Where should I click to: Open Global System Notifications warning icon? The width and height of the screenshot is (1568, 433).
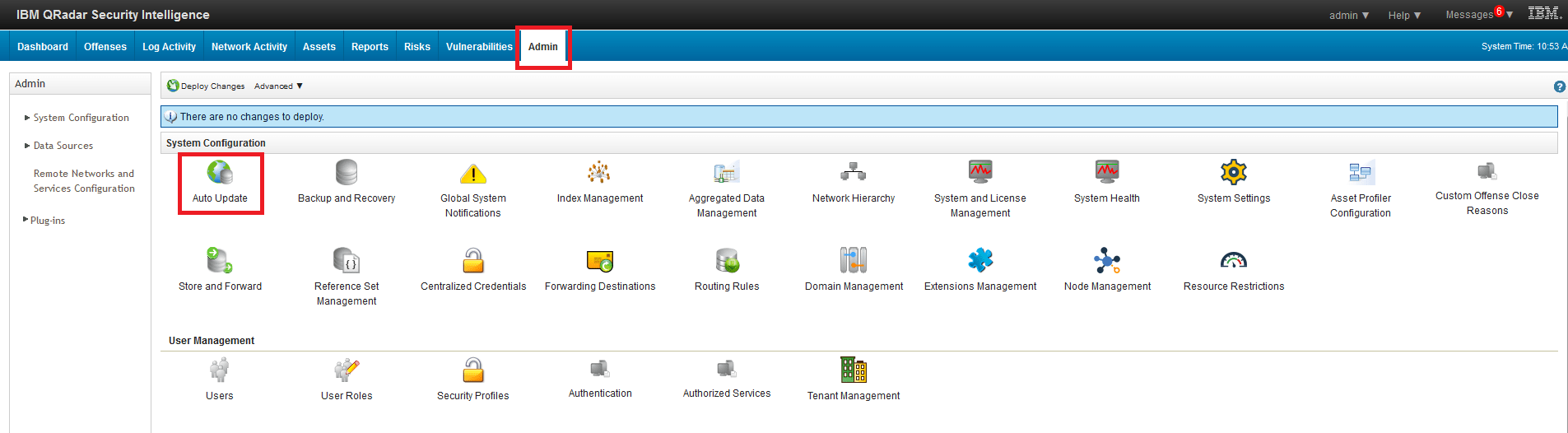point(472,174)
